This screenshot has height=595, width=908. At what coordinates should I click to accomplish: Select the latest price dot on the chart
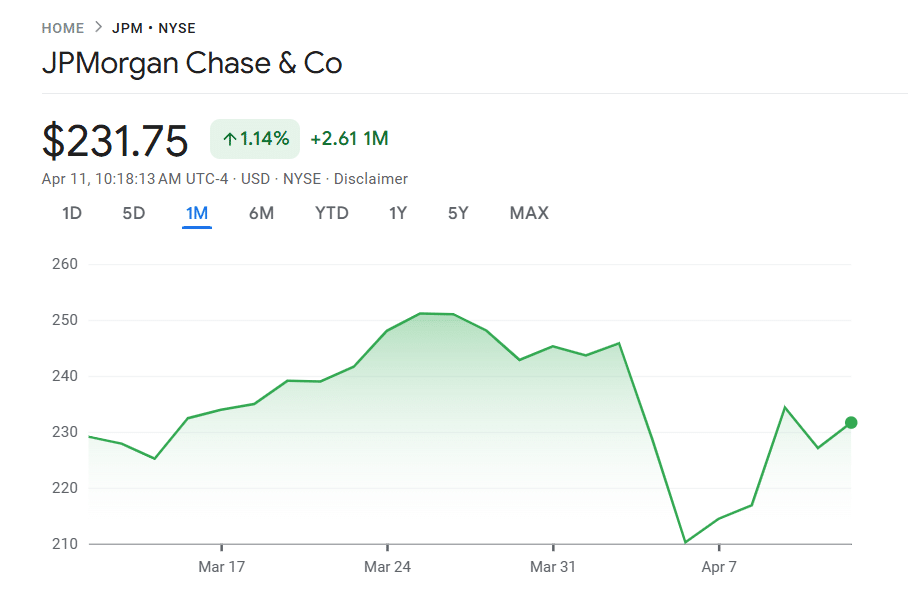(x=851, y=422)
